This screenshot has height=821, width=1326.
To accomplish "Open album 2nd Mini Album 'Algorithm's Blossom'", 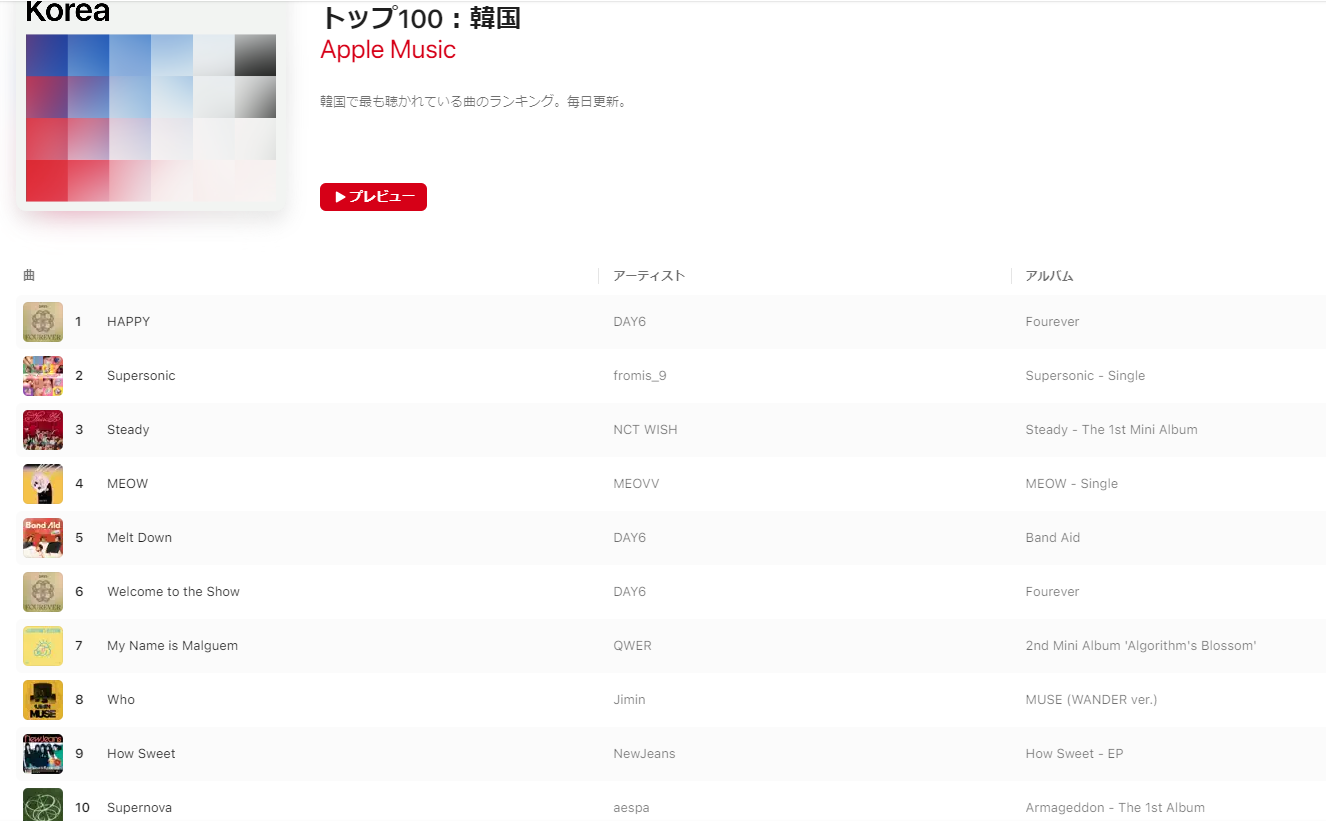I will tap(1140, 646).
